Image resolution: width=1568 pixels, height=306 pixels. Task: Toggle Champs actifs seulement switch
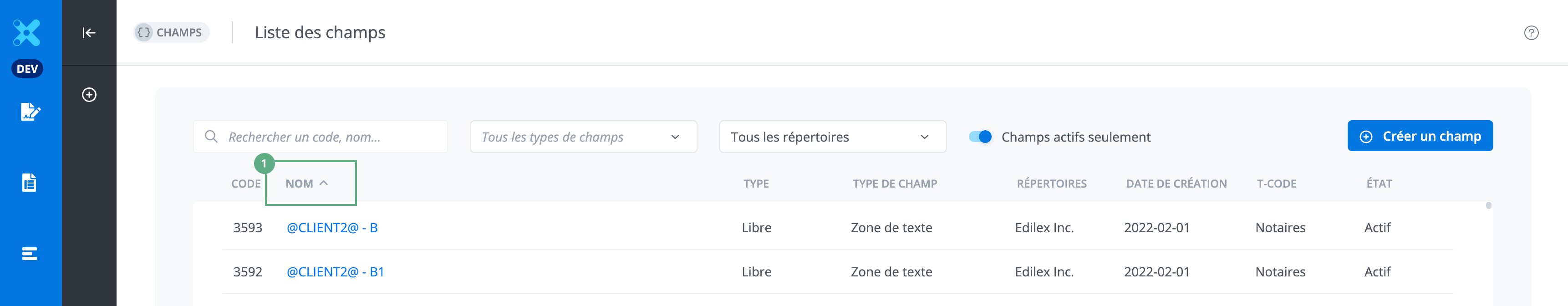pyautogui.click(x=980, y=137)
